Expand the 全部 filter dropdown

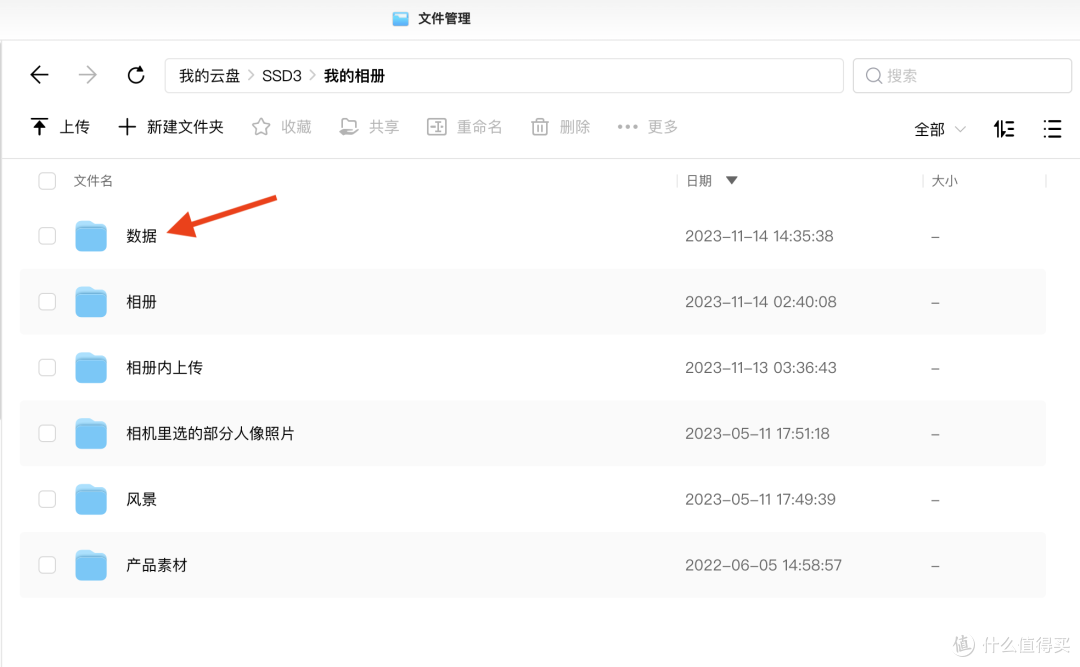point(940,129)
